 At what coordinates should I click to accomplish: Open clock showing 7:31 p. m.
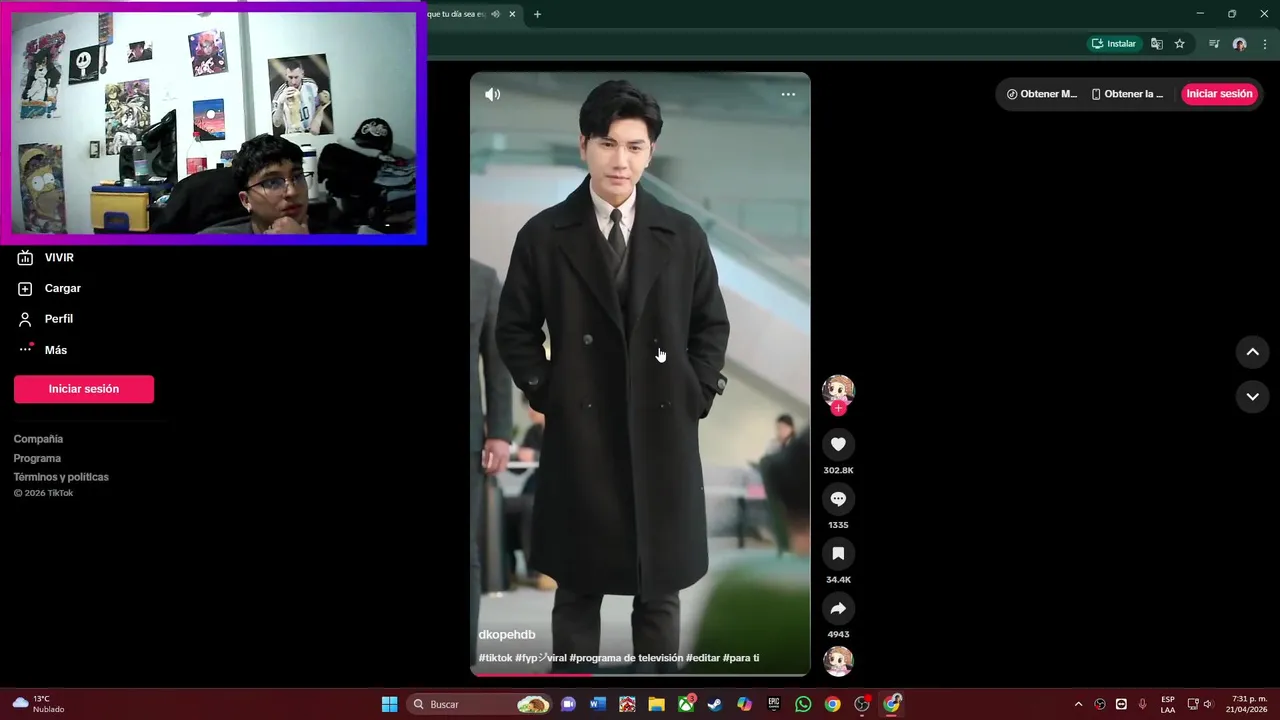(x=1247, y=704)
